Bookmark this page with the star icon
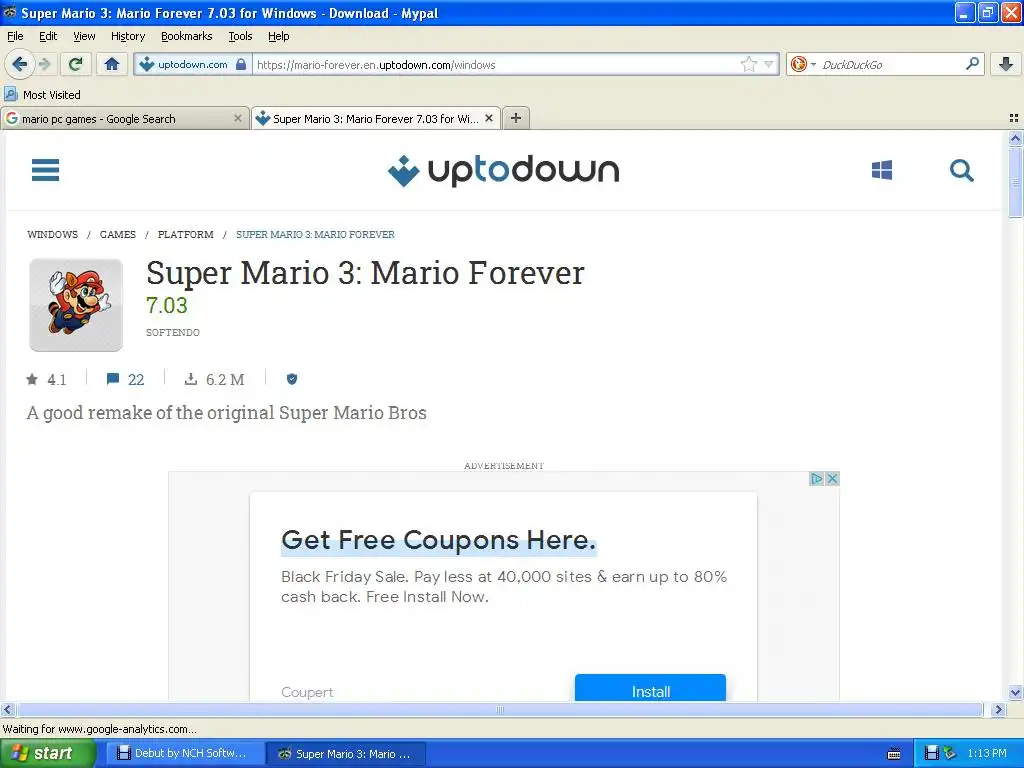 [748, 64]
